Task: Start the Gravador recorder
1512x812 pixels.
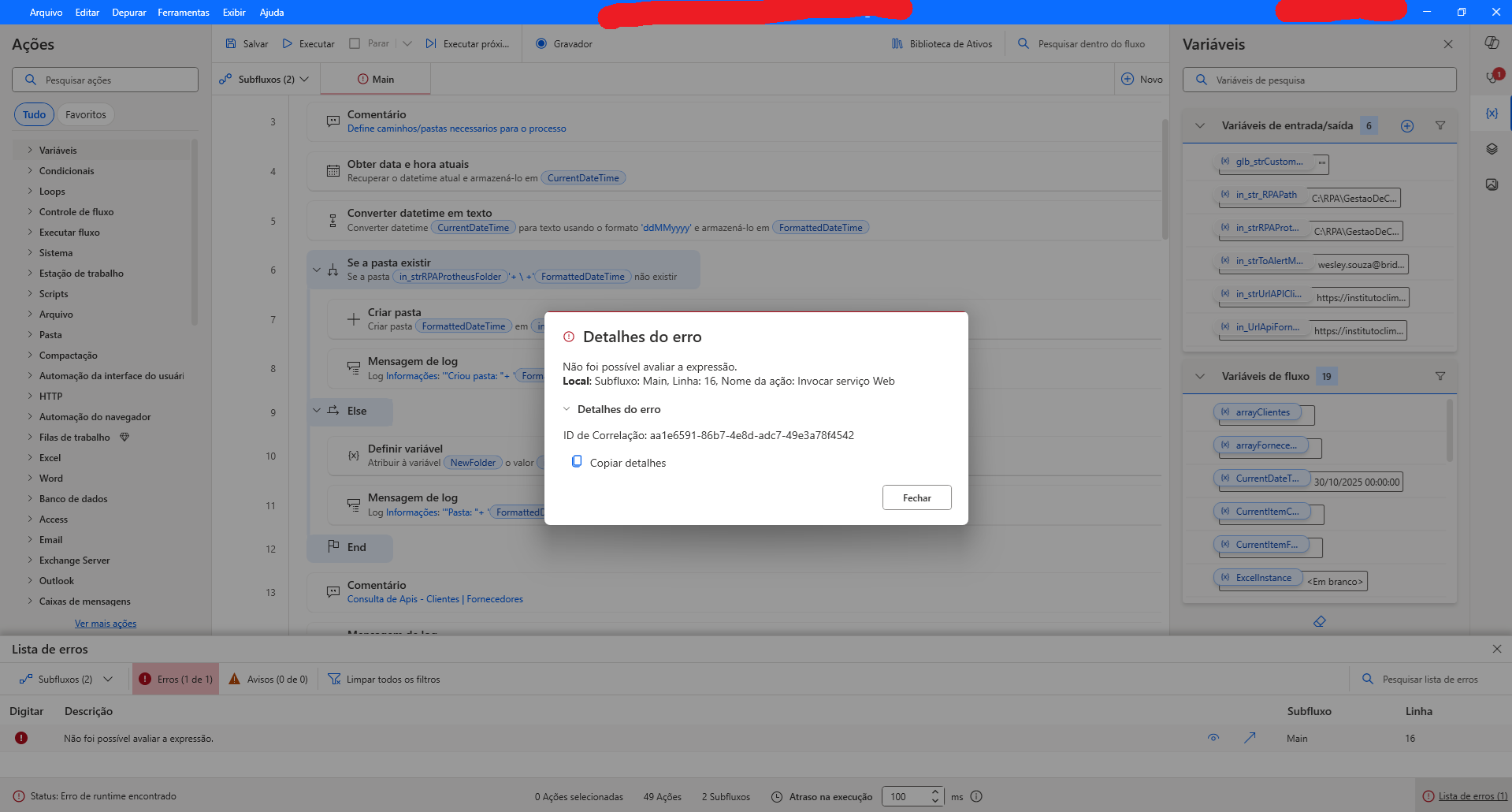Action: point(564,44)
